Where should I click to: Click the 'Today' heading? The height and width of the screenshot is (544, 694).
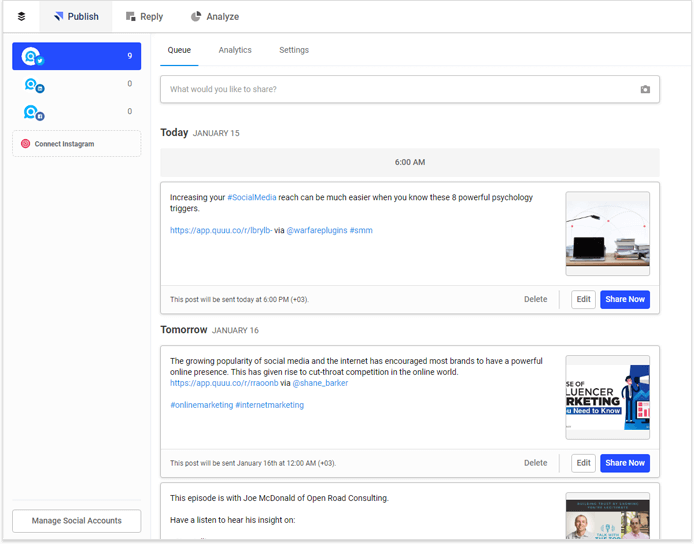click(174, 132)
